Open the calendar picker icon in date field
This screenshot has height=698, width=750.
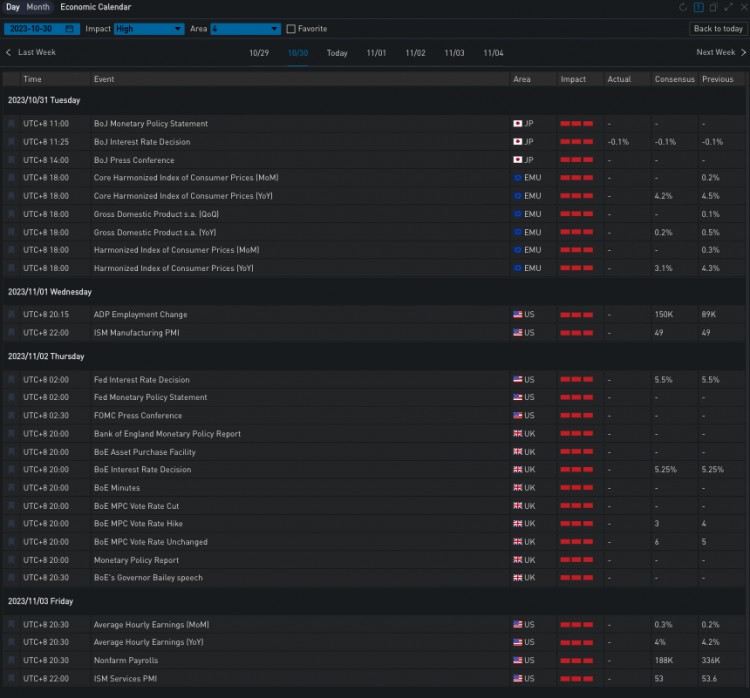(68, 29)
